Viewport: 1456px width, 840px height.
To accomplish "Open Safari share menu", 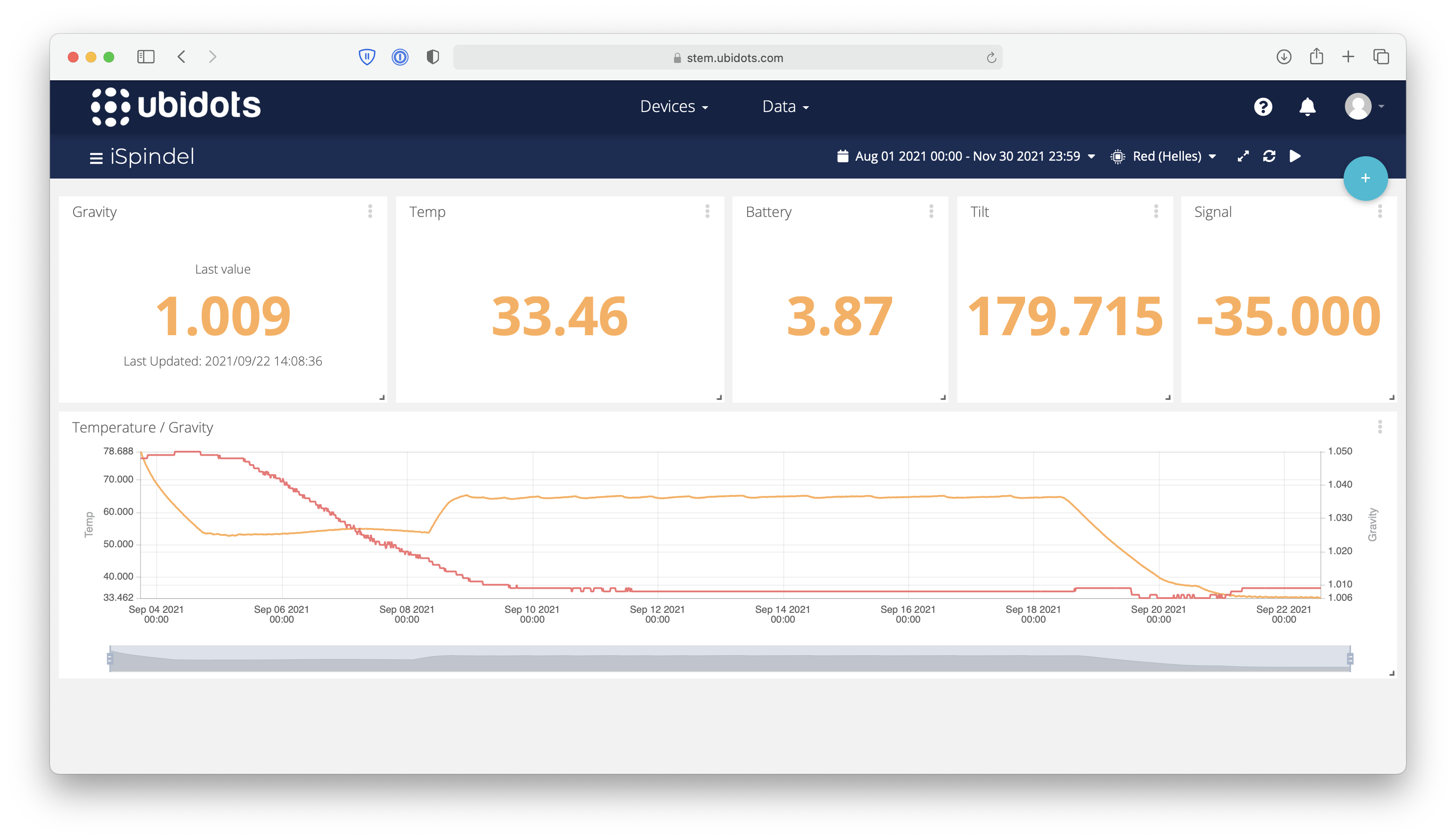I will coord(1316,56).
